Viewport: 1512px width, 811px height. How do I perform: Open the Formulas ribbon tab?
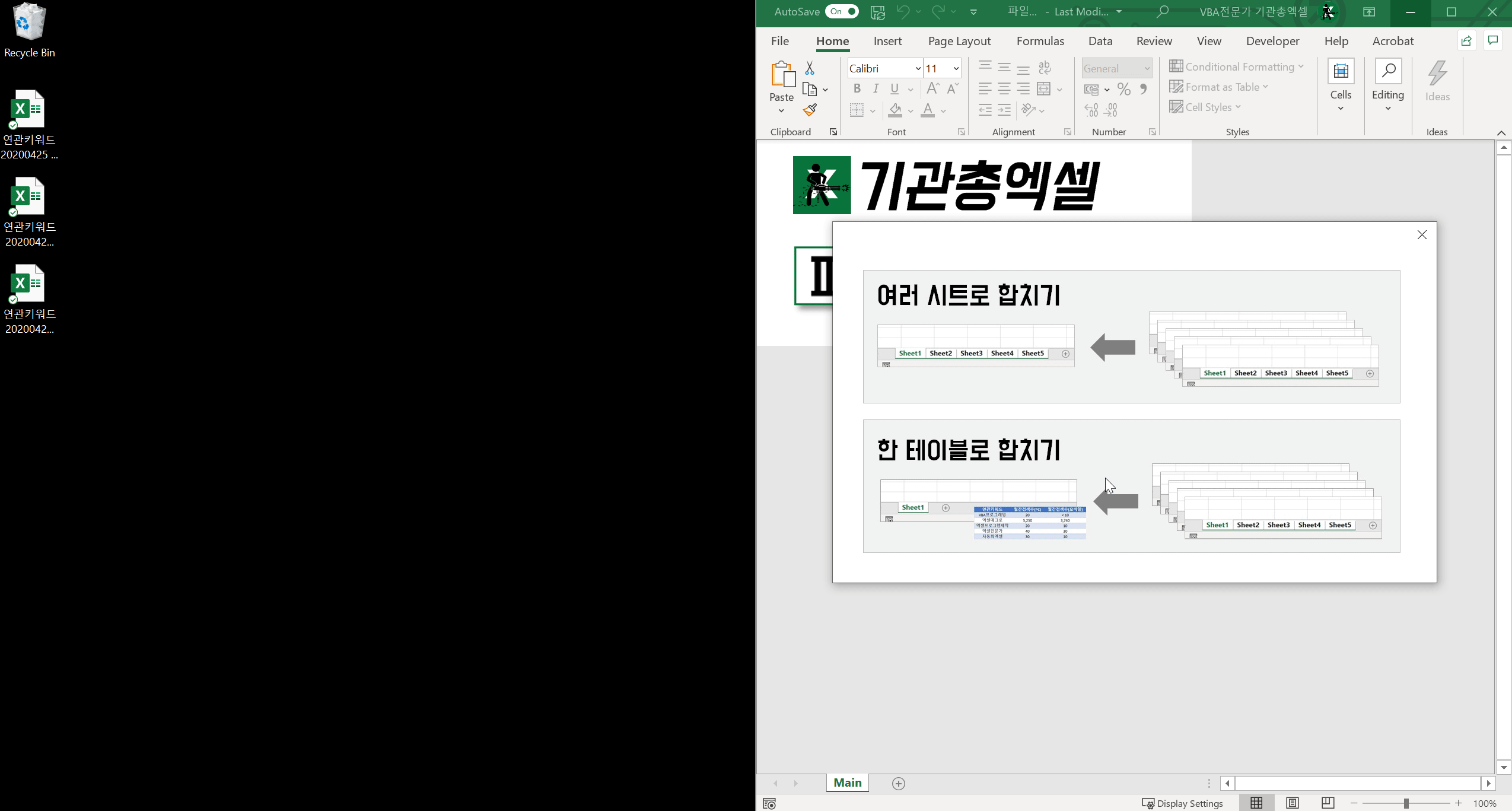click(1040, 41)
